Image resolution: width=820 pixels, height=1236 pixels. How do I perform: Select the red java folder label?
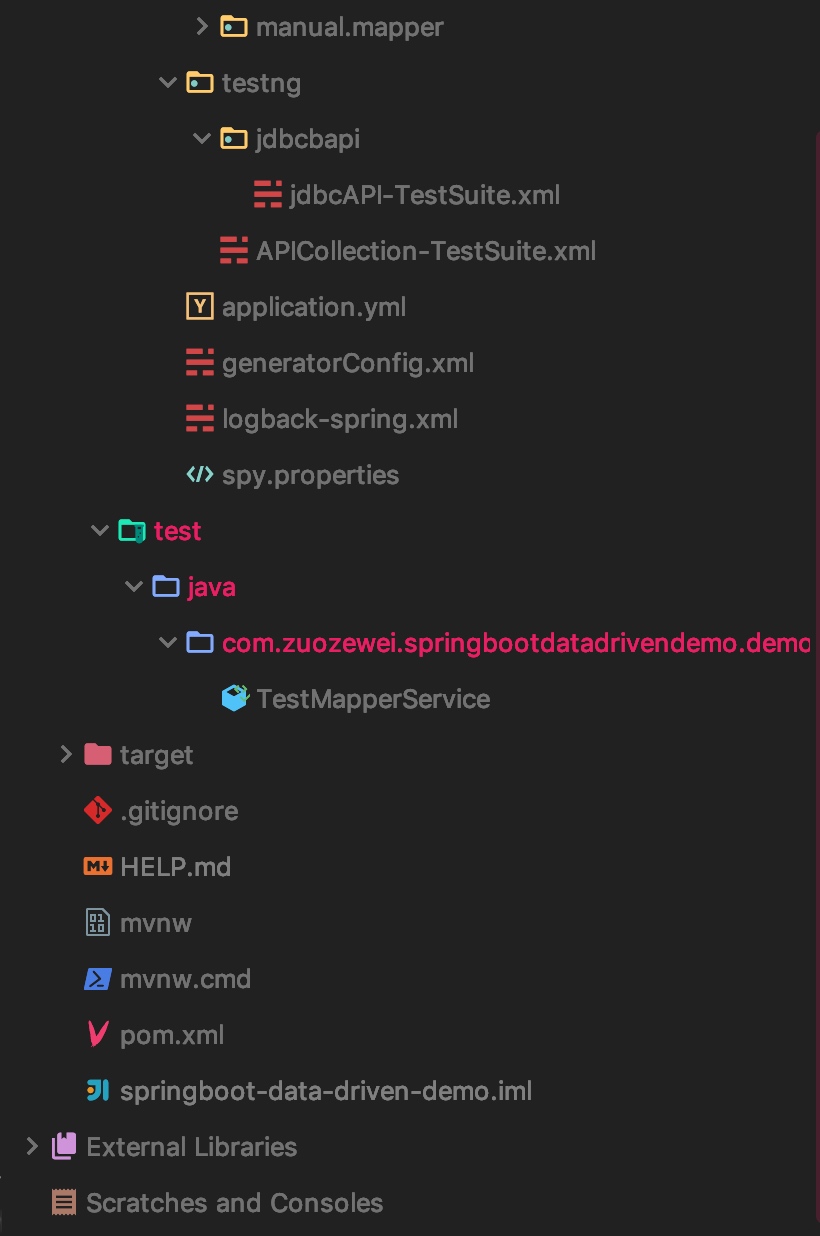tap(212, 588)
